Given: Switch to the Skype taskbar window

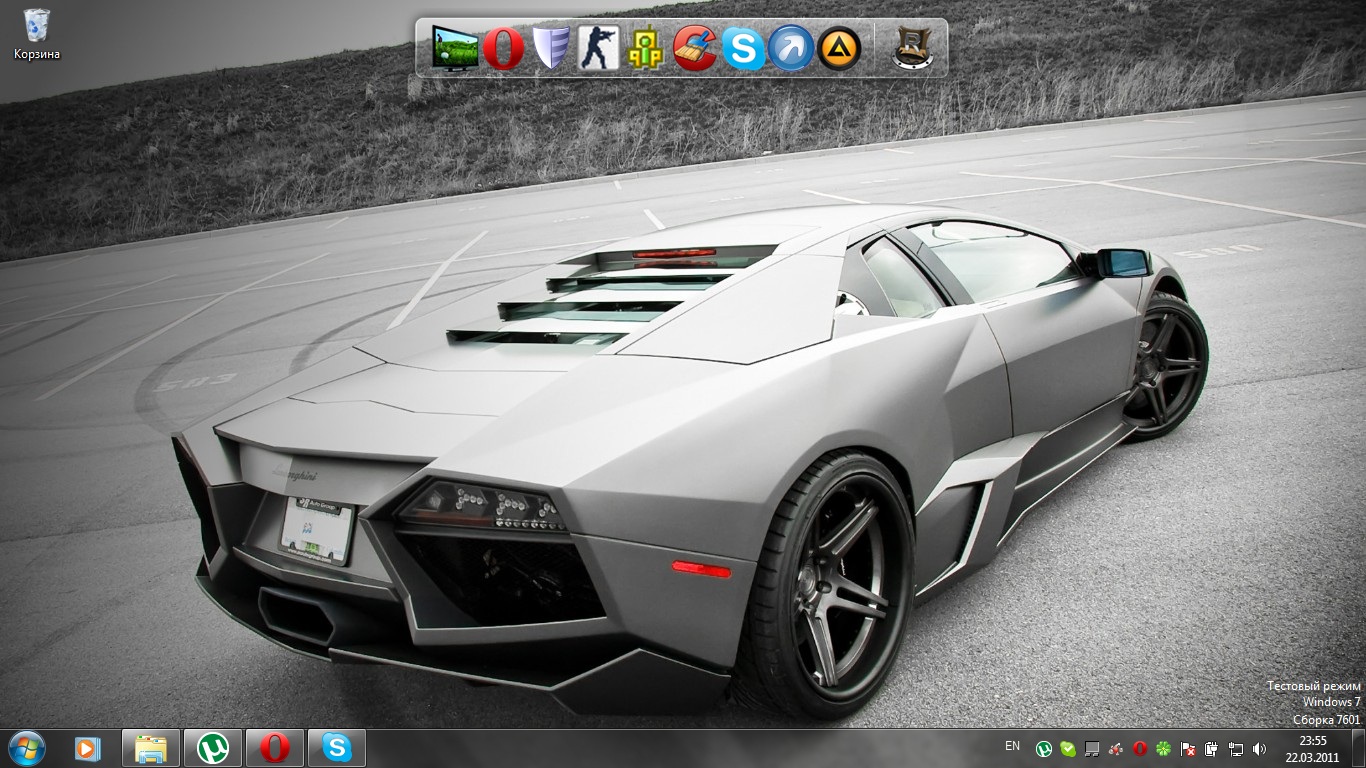Looking at the screenshot, I should (x=337, y=748).
